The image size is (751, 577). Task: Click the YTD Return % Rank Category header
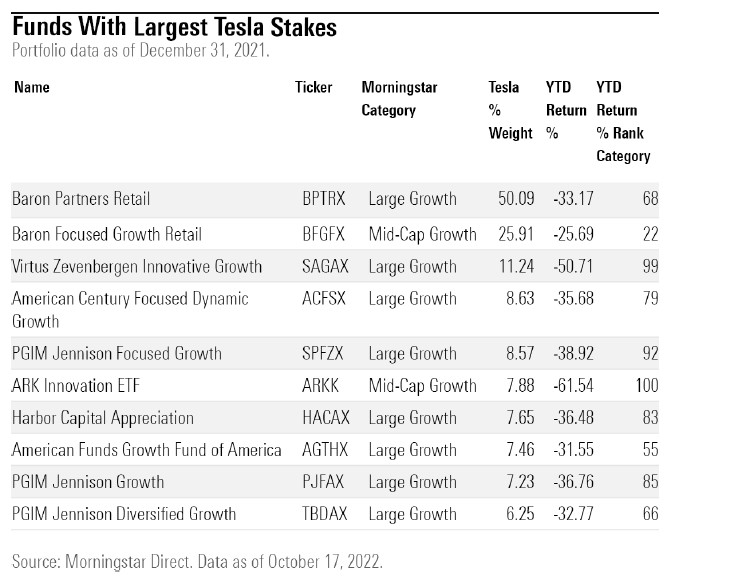tap(623, 121)
